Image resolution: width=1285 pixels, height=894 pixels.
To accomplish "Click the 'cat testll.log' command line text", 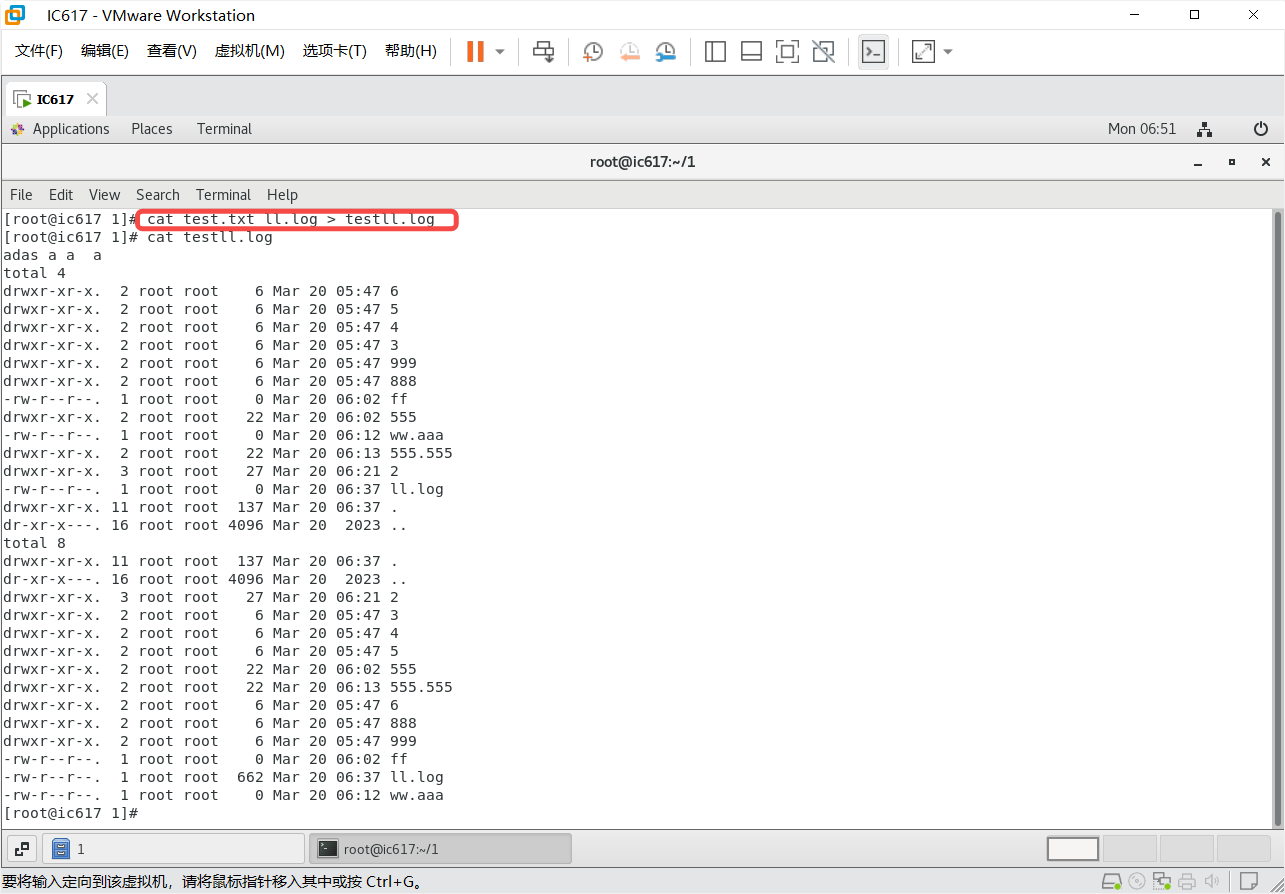I will pyautogui.click(x=210, y=237).
